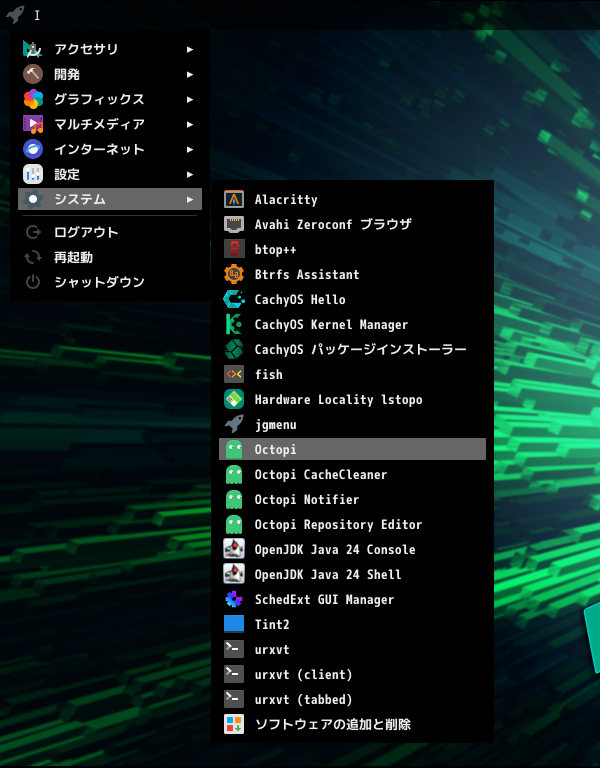
Task: Click the CachyOS Kernel Manager icon
Action: point(234,324)
